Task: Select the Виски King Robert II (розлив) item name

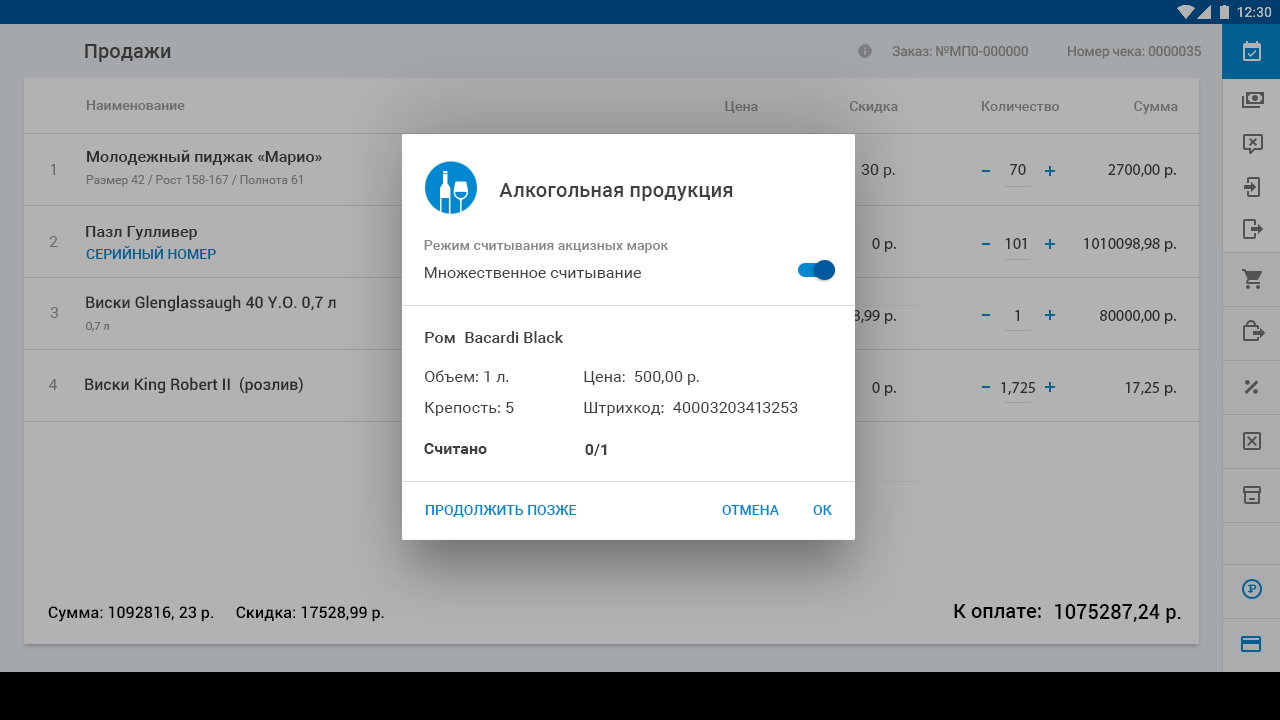Action: [194, 384]
